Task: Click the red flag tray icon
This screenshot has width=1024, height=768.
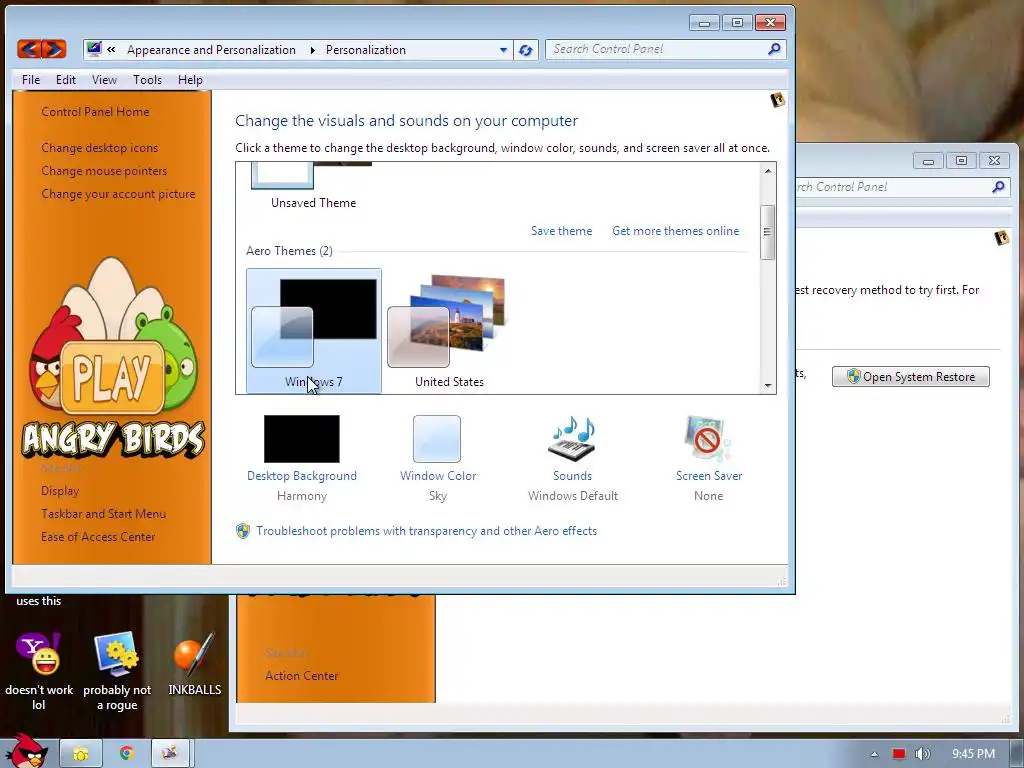Action: [899, 754]
